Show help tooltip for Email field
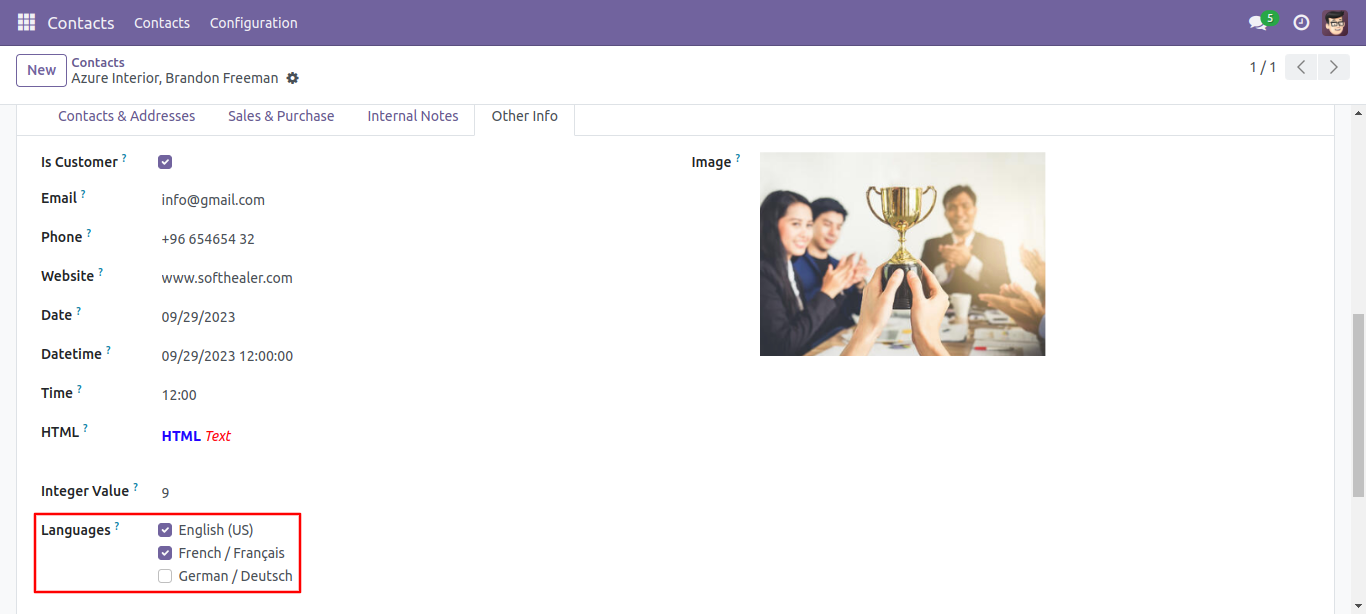 [x=83, y=194]
